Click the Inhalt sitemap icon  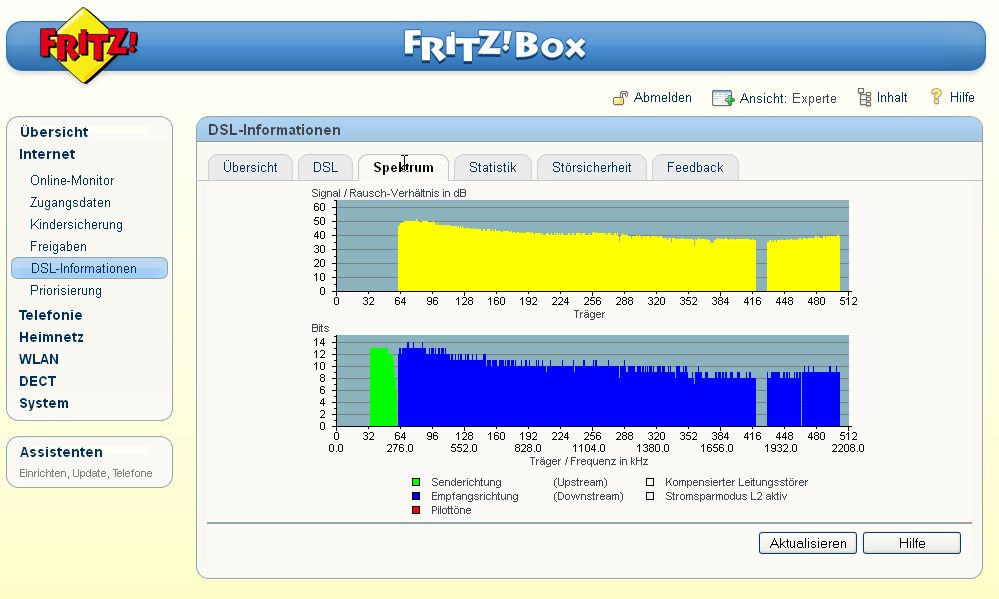(865, 97)
